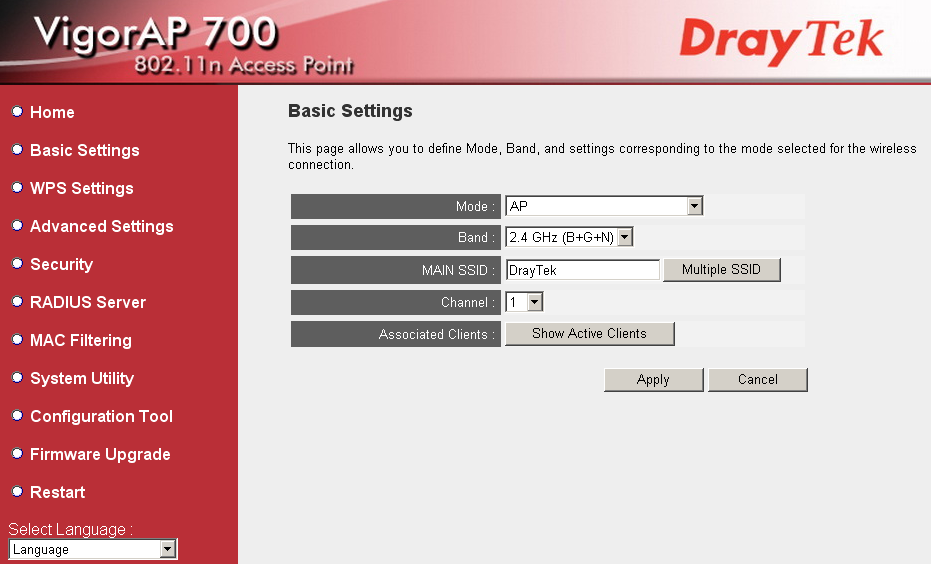This screenshot has height=564, width=931.
Task: Open MAC Filtering page
Action: click(81, 340)
